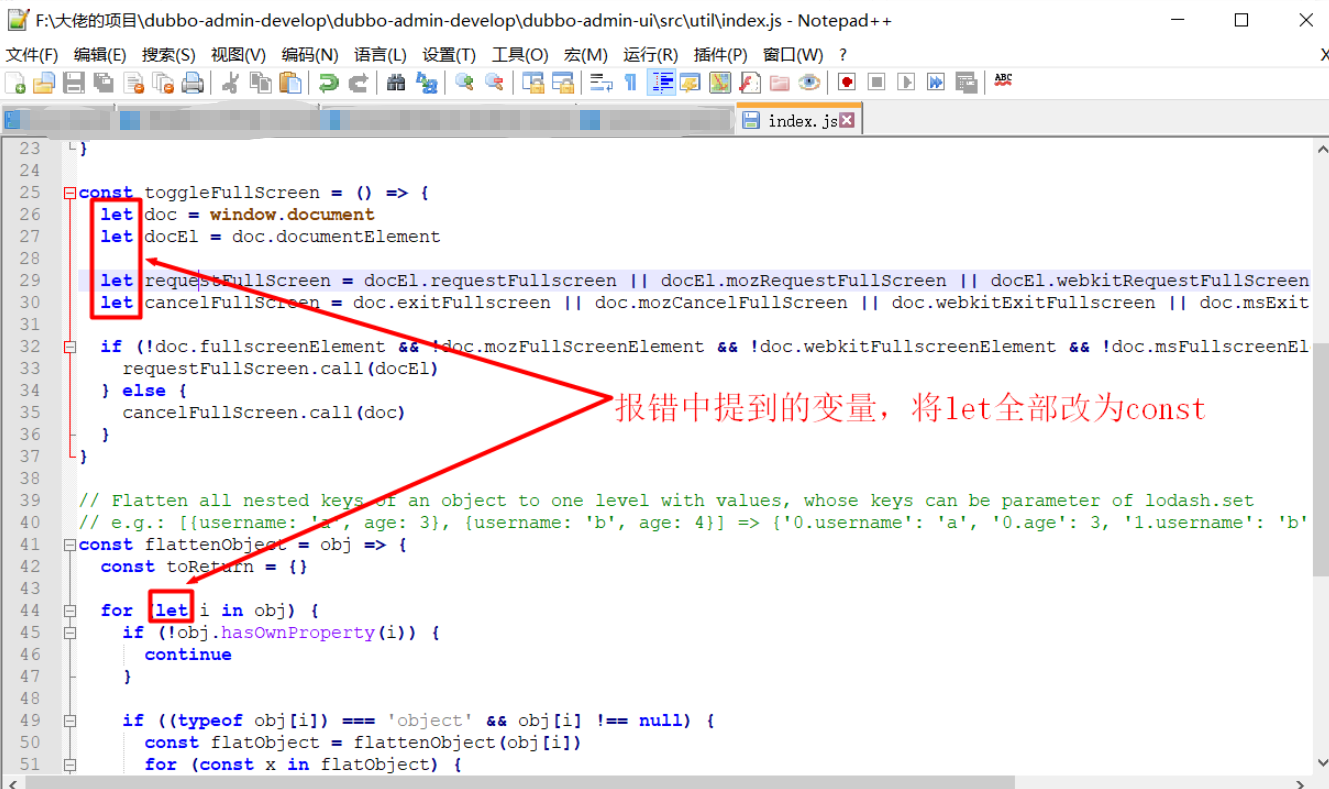Viewport: 1329px width, 789px height.
Task: Cut selection with the scissors icon
Action: tap(230, 82)
